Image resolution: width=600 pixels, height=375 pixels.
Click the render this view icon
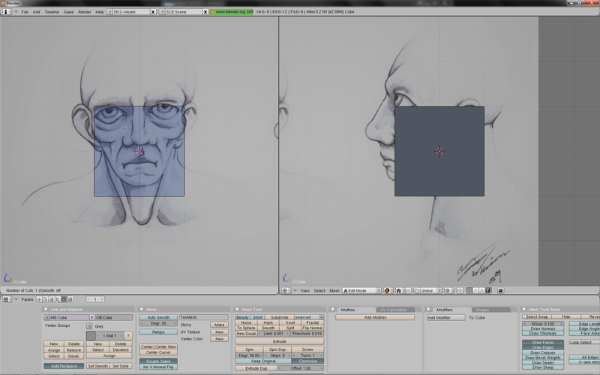(501, 290)
